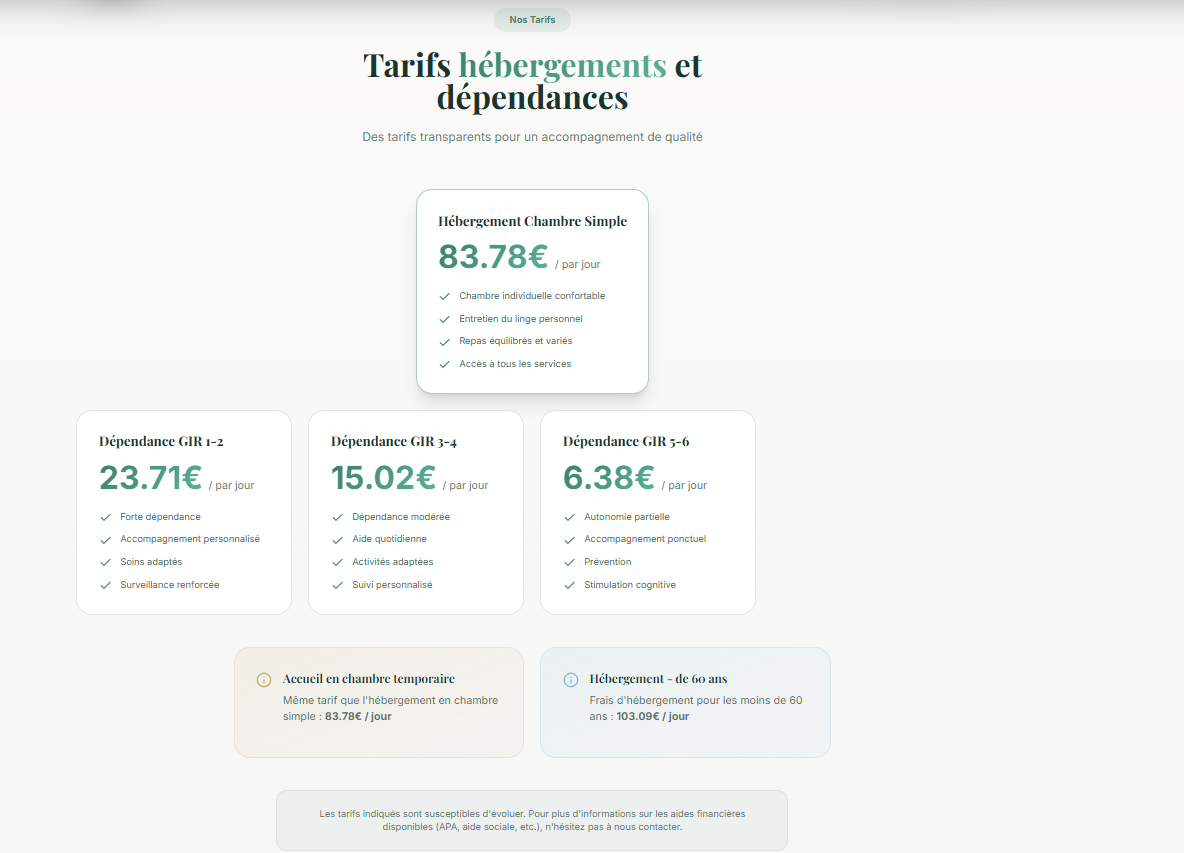This screenshot has height=853, width=1184.
Task: Select the Nos Tarifs badge
Action: pyautogui.click(x=532, y=19)
